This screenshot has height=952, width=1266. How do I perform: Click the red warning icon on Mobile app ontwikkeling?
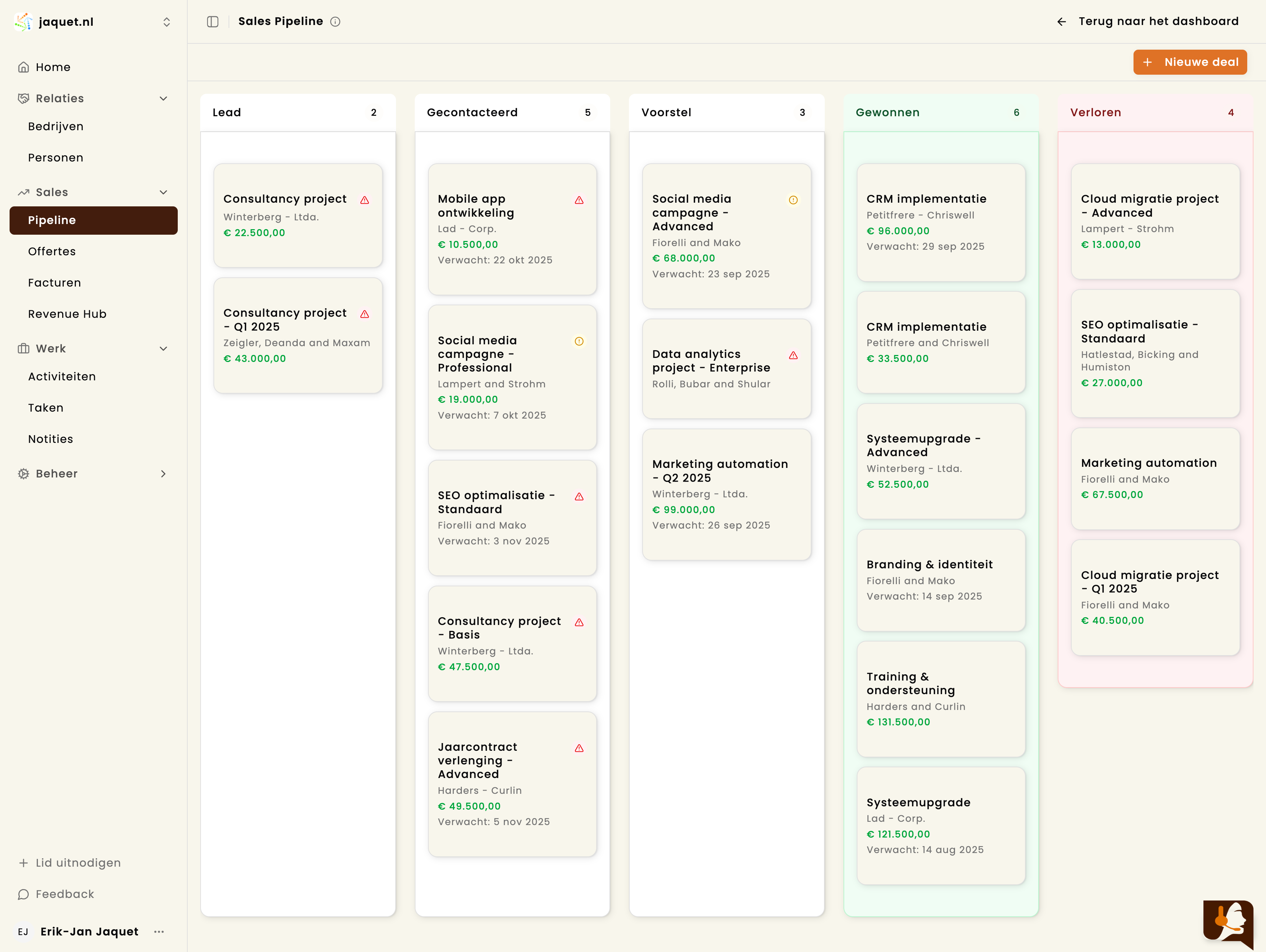(579, 200)
